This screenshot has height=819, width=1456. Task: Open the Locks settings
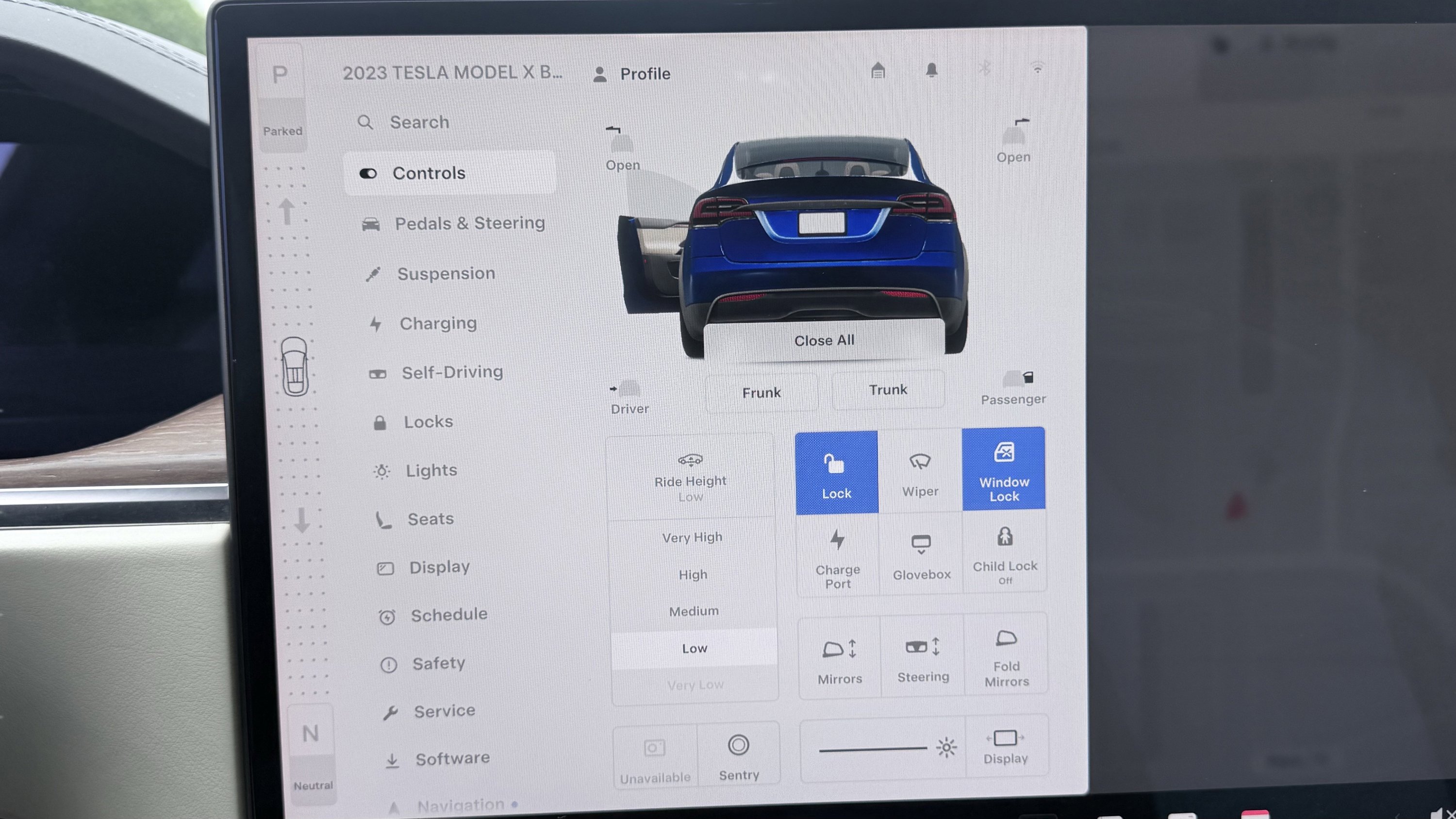(413, 422)
